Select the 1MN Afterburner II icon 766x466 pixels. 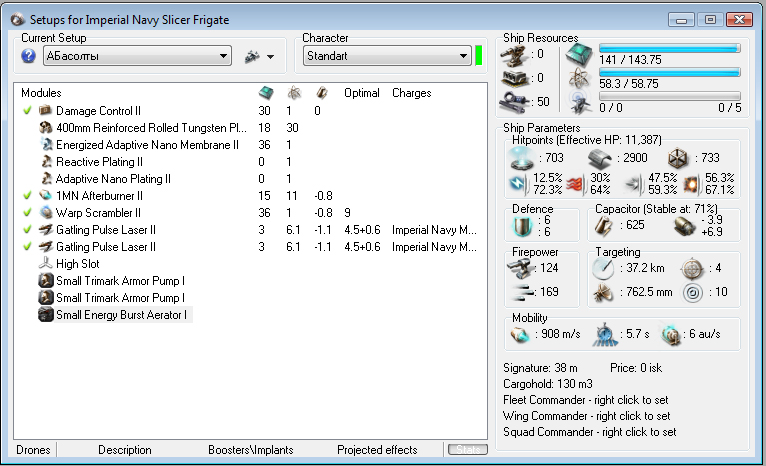[x=45, y=195]
